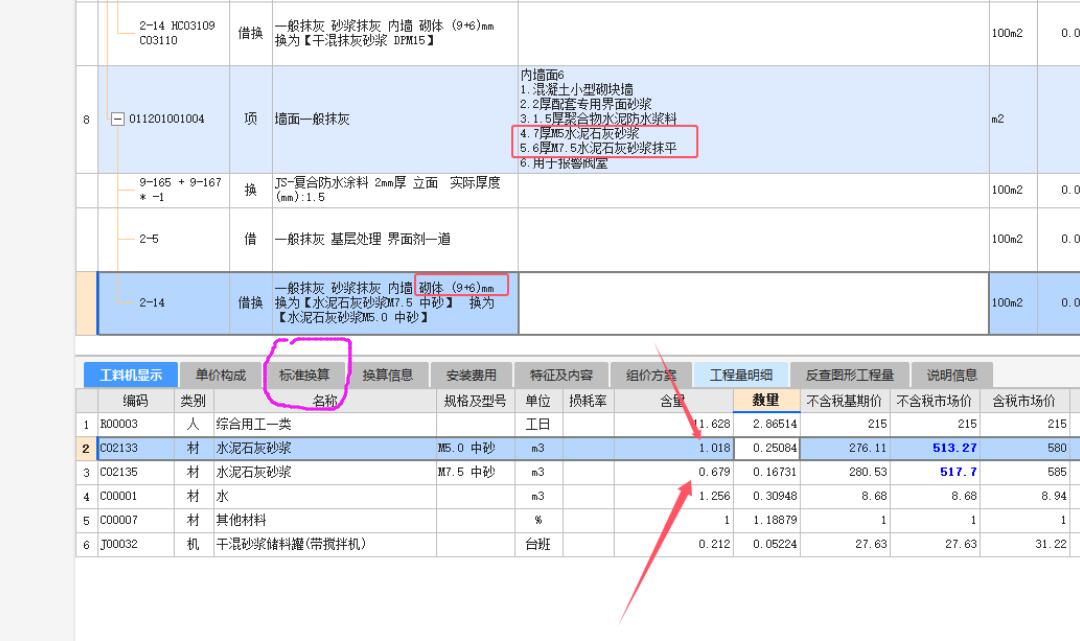Click the 工日 unit cell
This screenshot has width=1080, height=641.
pos(539,424)
